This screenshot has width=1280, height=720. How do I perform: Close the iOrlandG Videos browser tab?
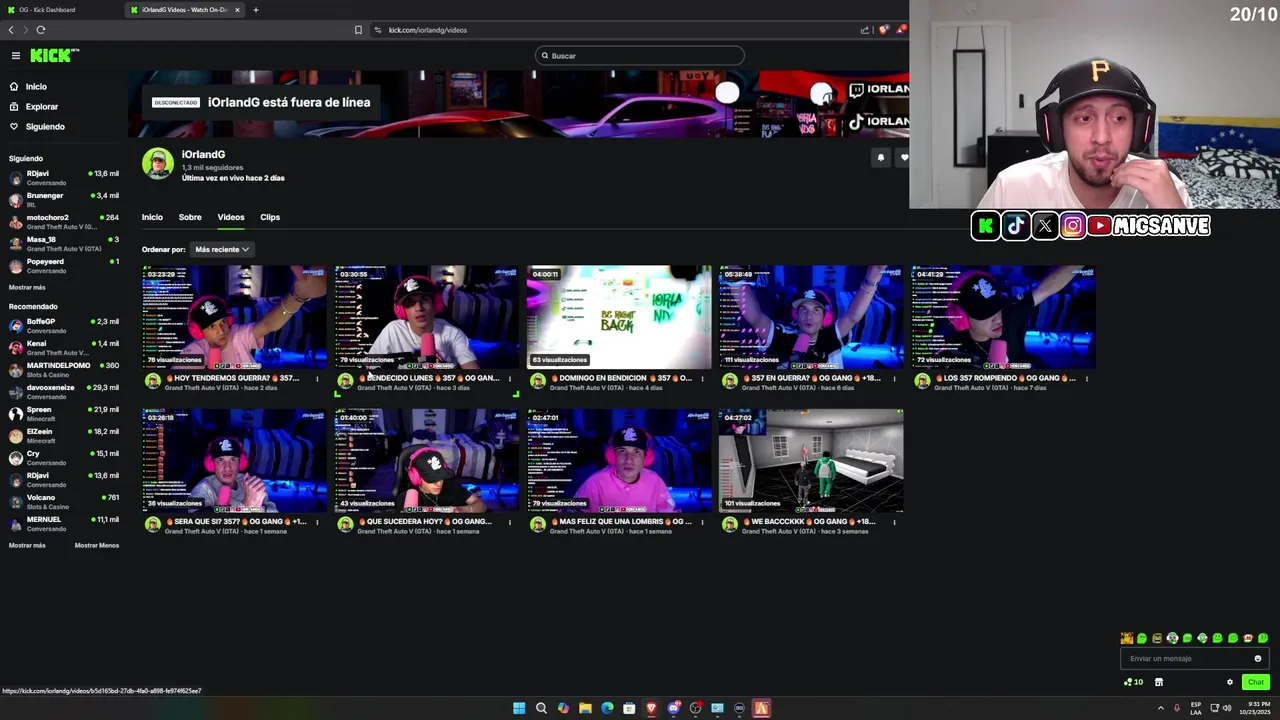(237, 10)
